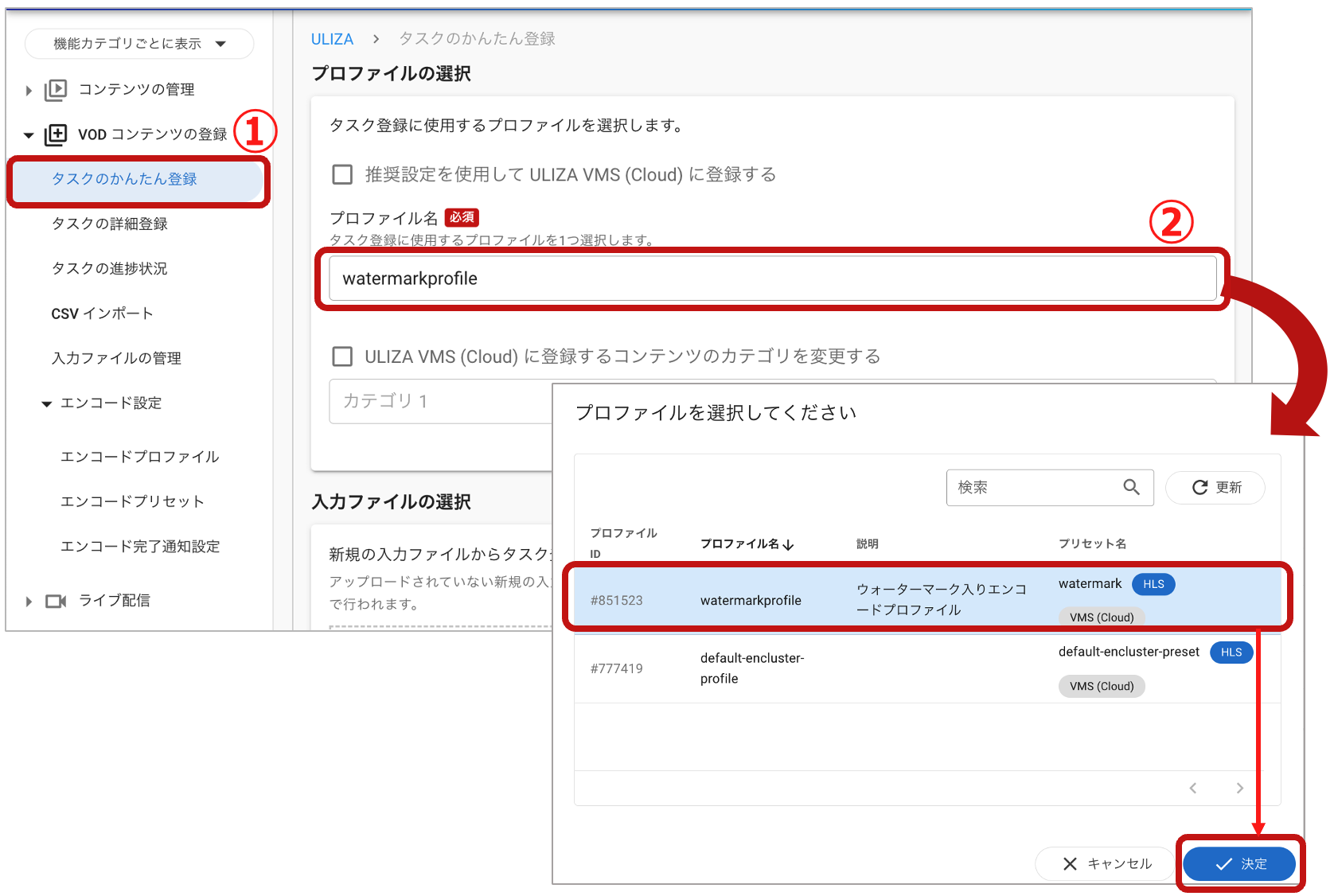Open タスクの詳細登録 menu item
Image resolution: width=1334 pixels, height=896 pixels.
[x=109, y=224]
